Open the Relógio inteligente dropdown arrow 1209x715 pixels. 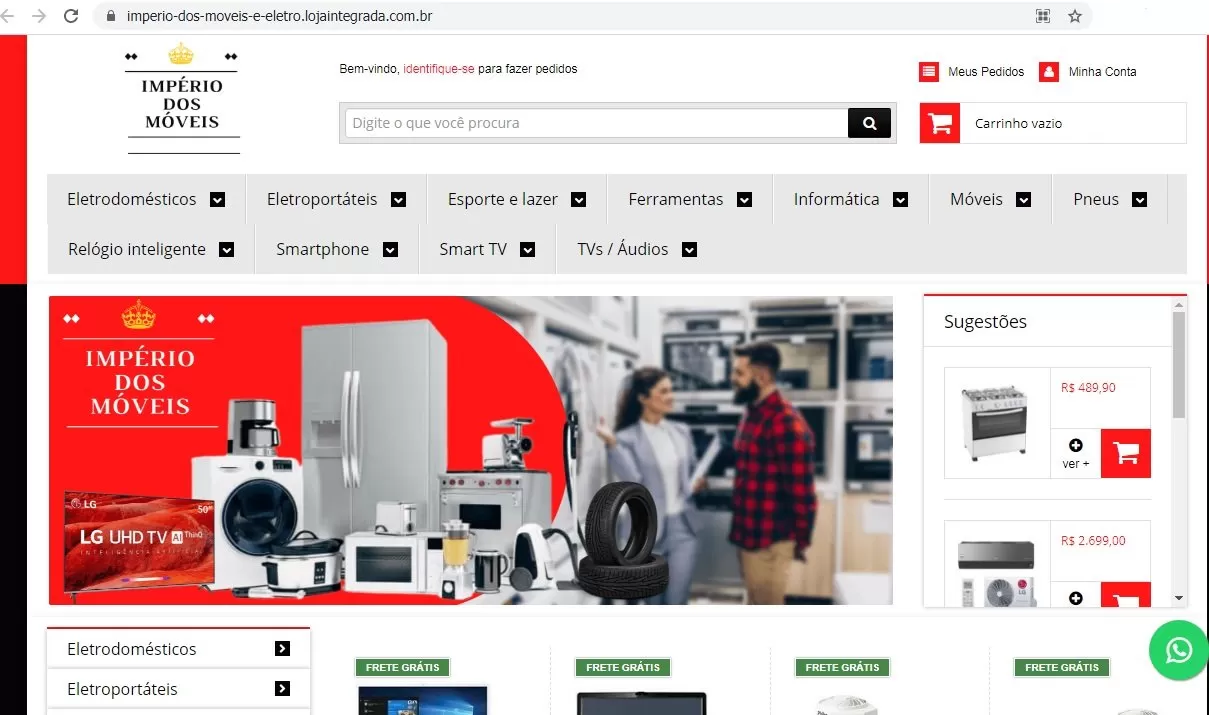227,250
